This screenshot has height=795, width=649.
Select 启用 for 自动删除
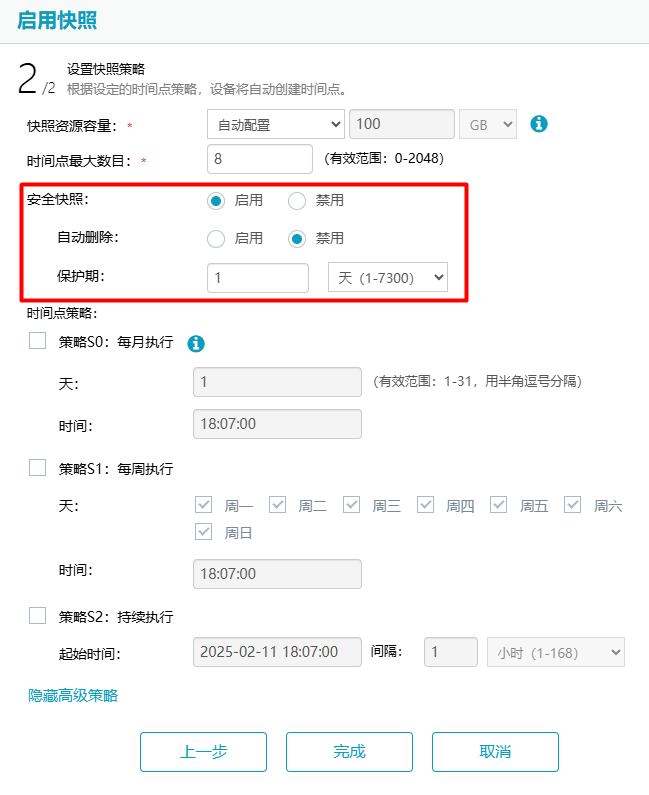[x=215, y=239]
